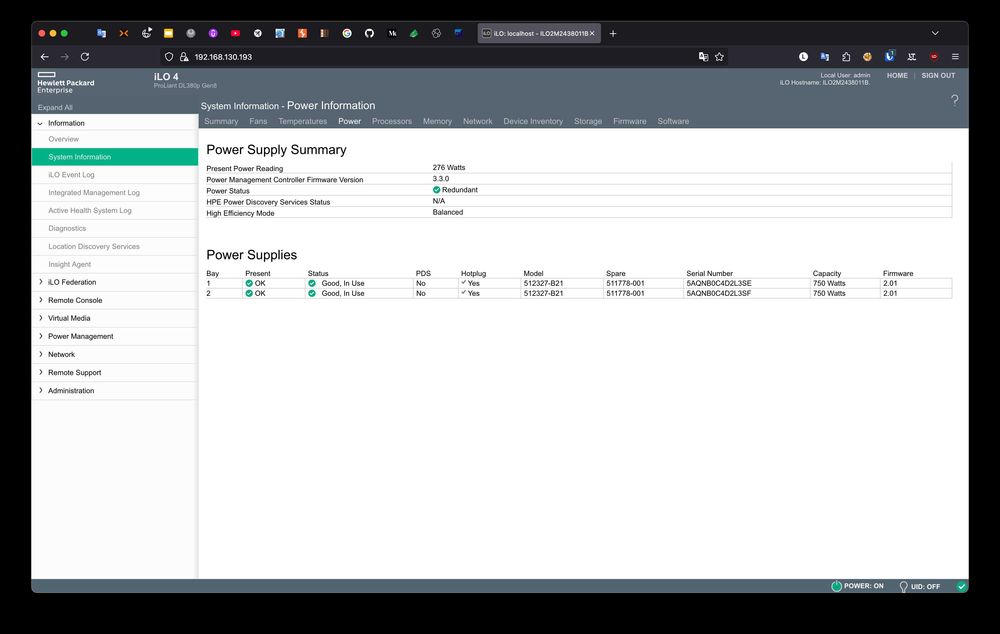This screenshot has width=1000, height=634.
Task: Expand the Virtual Media section
Action: point(41,318)
